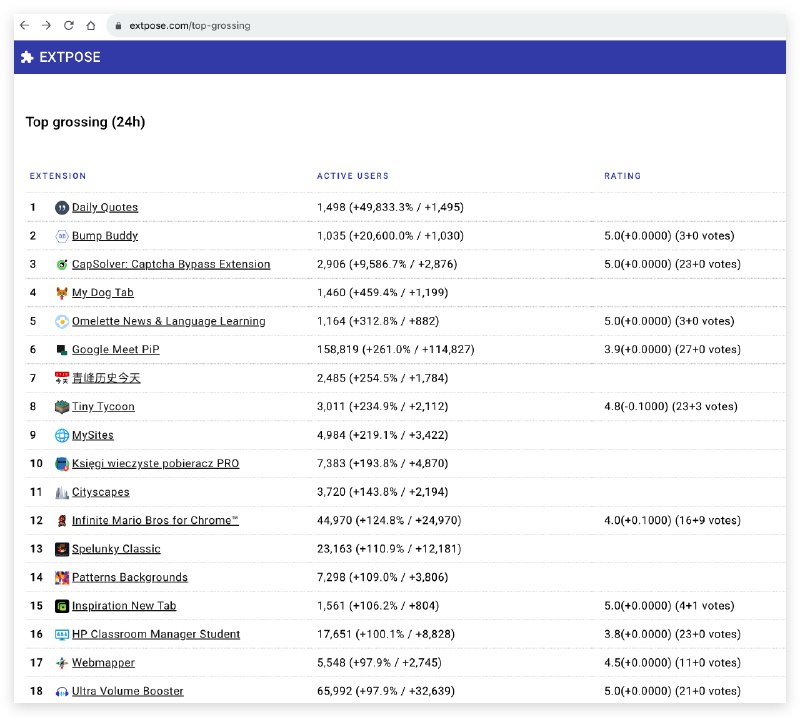Click the browser reload icon

[69, 25]
